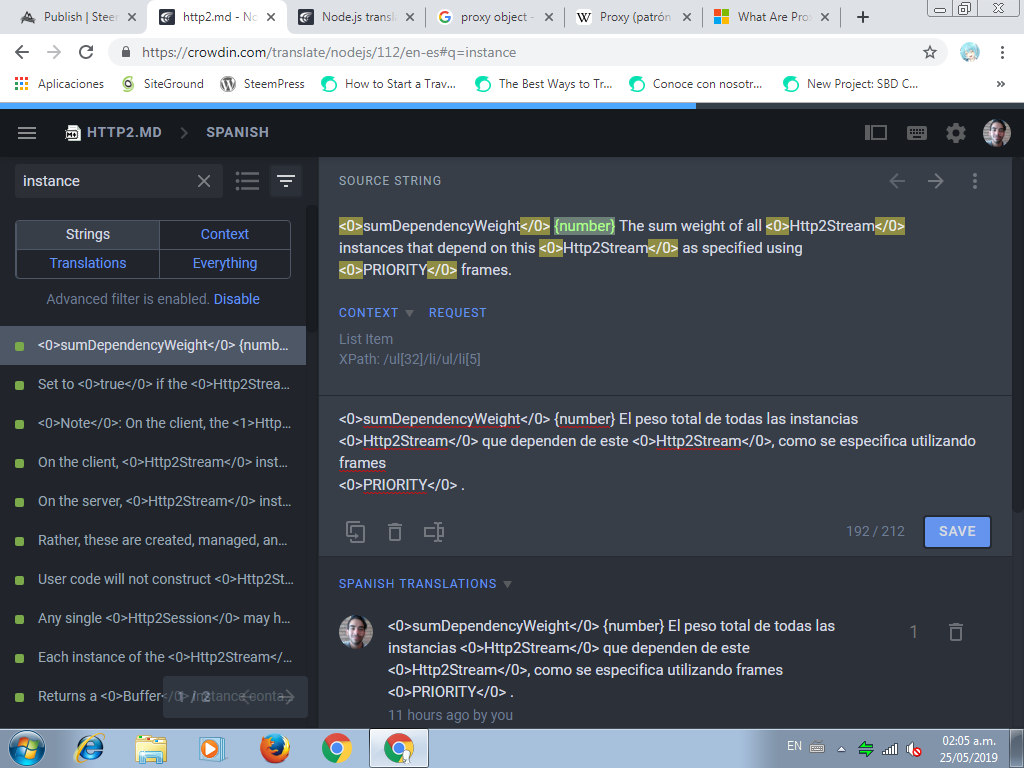1024x768 pixels.
Task: Click the SPANISH breadcrumb item
Action: [237, 132]
